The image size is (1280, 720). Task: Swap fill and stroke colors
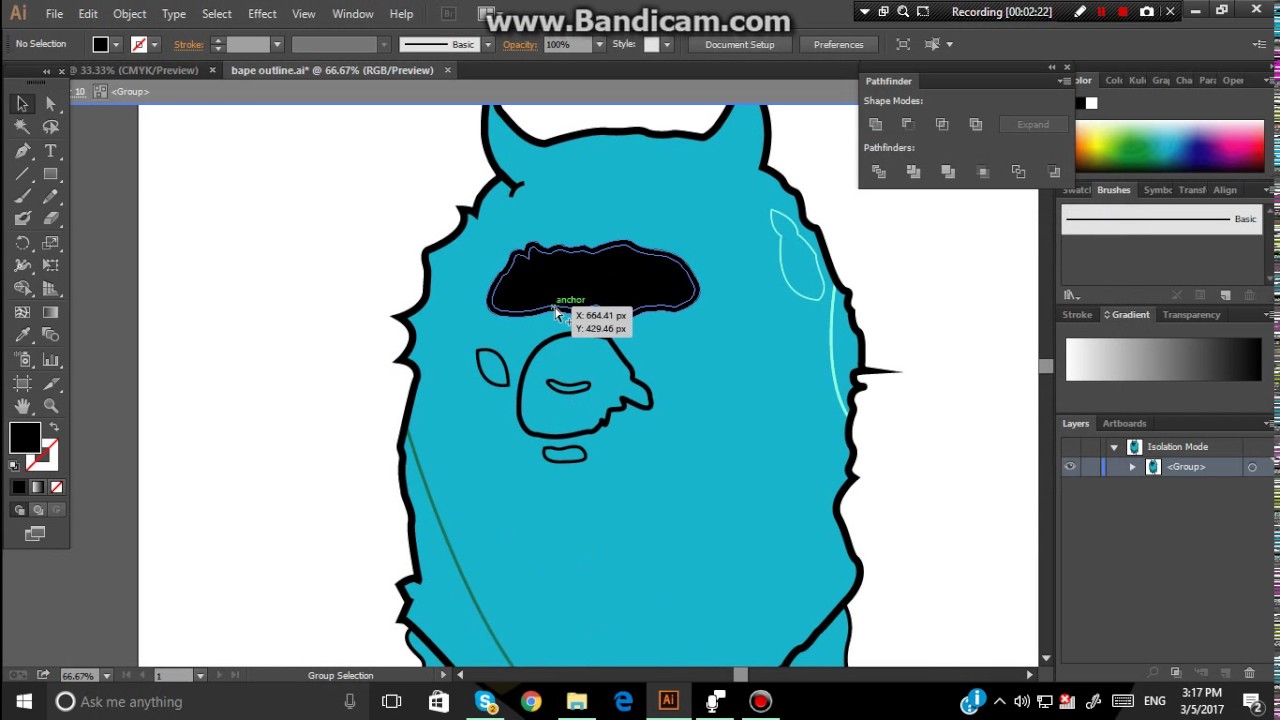click(x=54, y=427)
